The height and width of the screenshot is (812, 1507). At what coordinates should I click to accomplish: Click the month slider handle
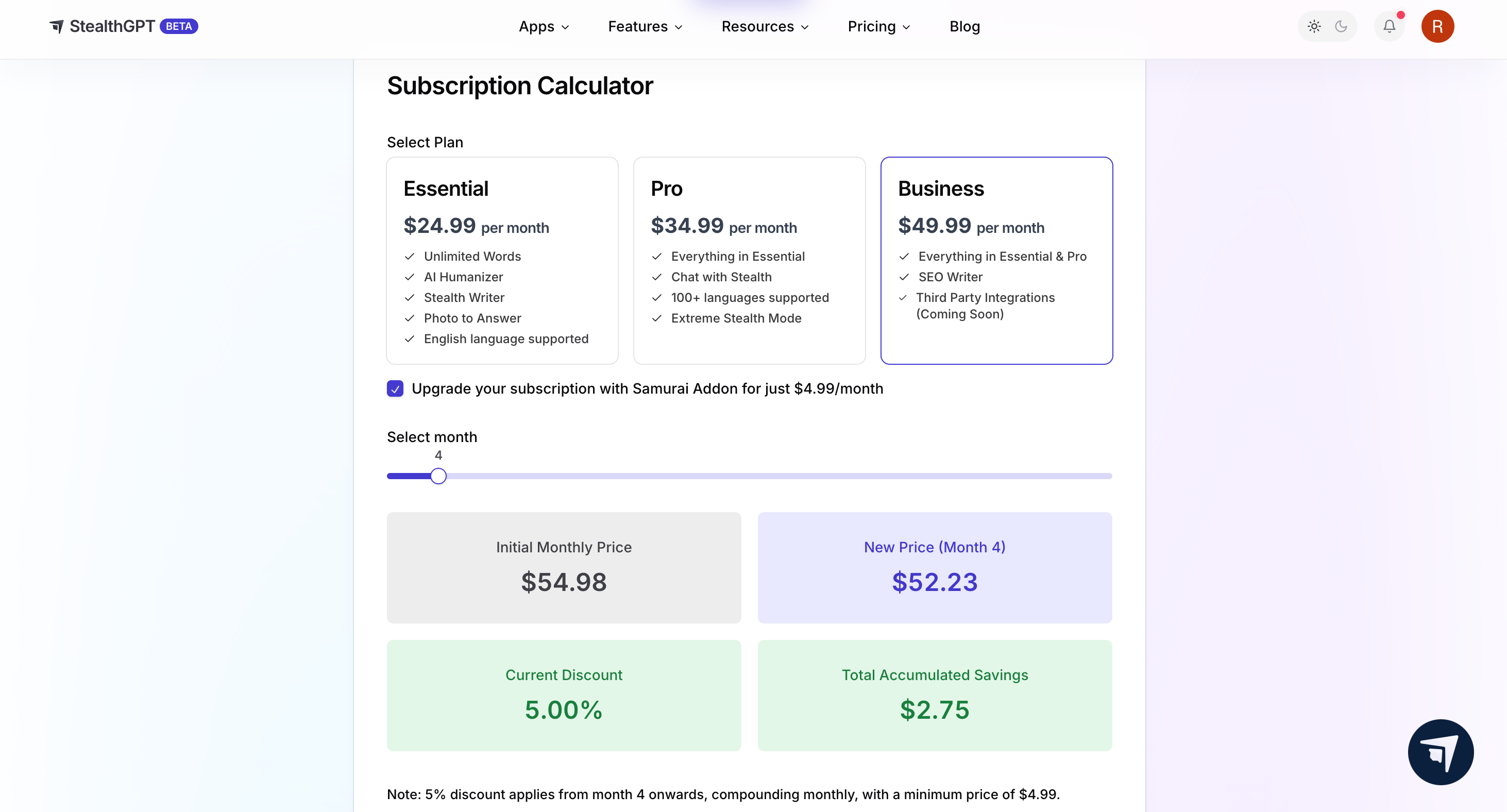pyautogui.click(x=438, y=476)
